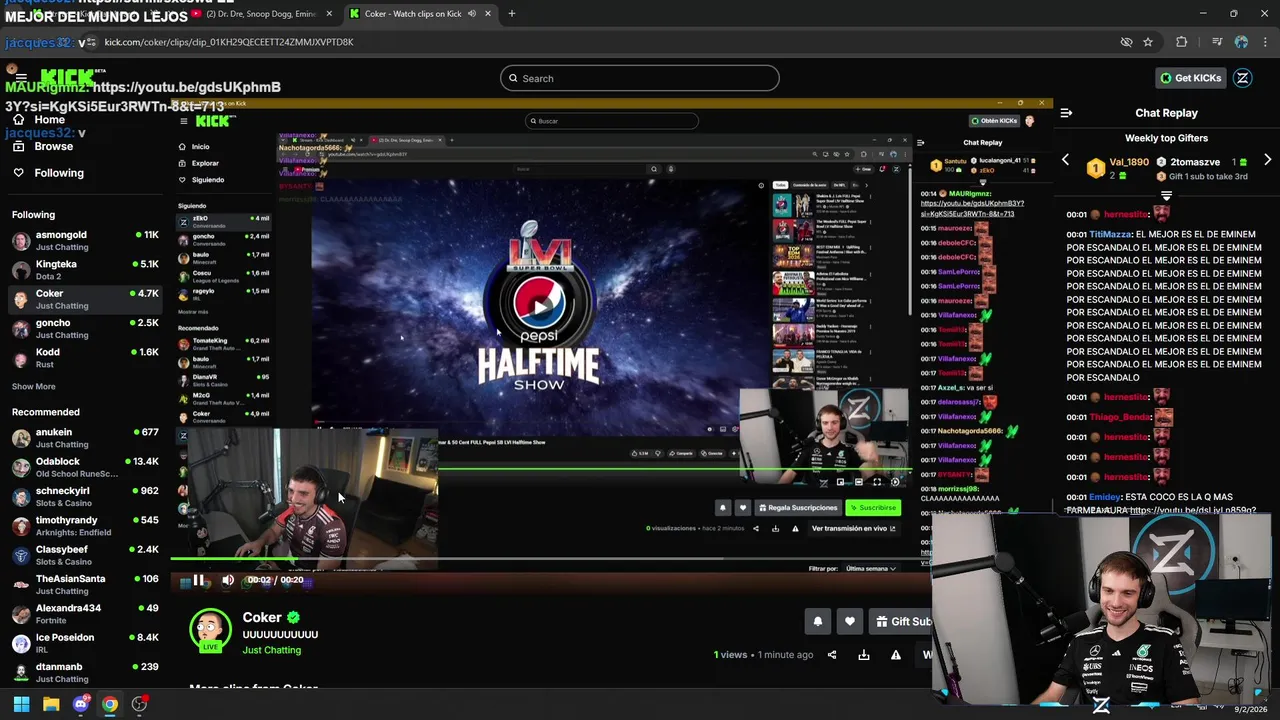Open Discord from the taskbar

click(x=81, y=704)
